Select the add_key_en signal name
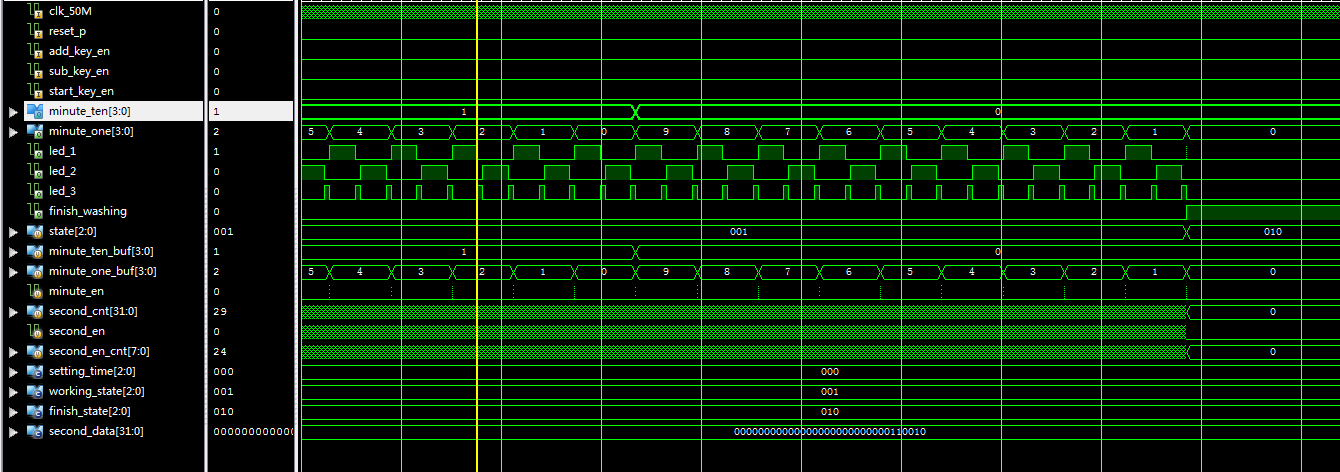The height and width of the screenshot is (472, 1340). [79, 51]
